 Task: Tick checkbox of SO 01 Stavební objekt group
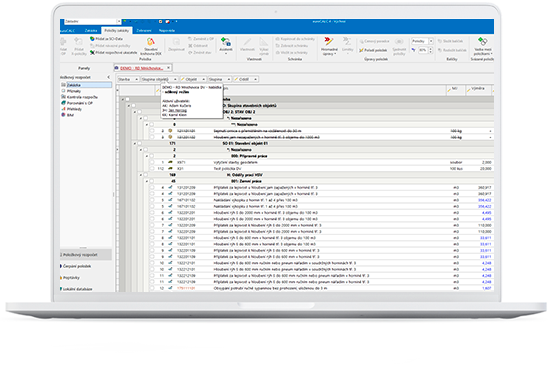[140, 143]
